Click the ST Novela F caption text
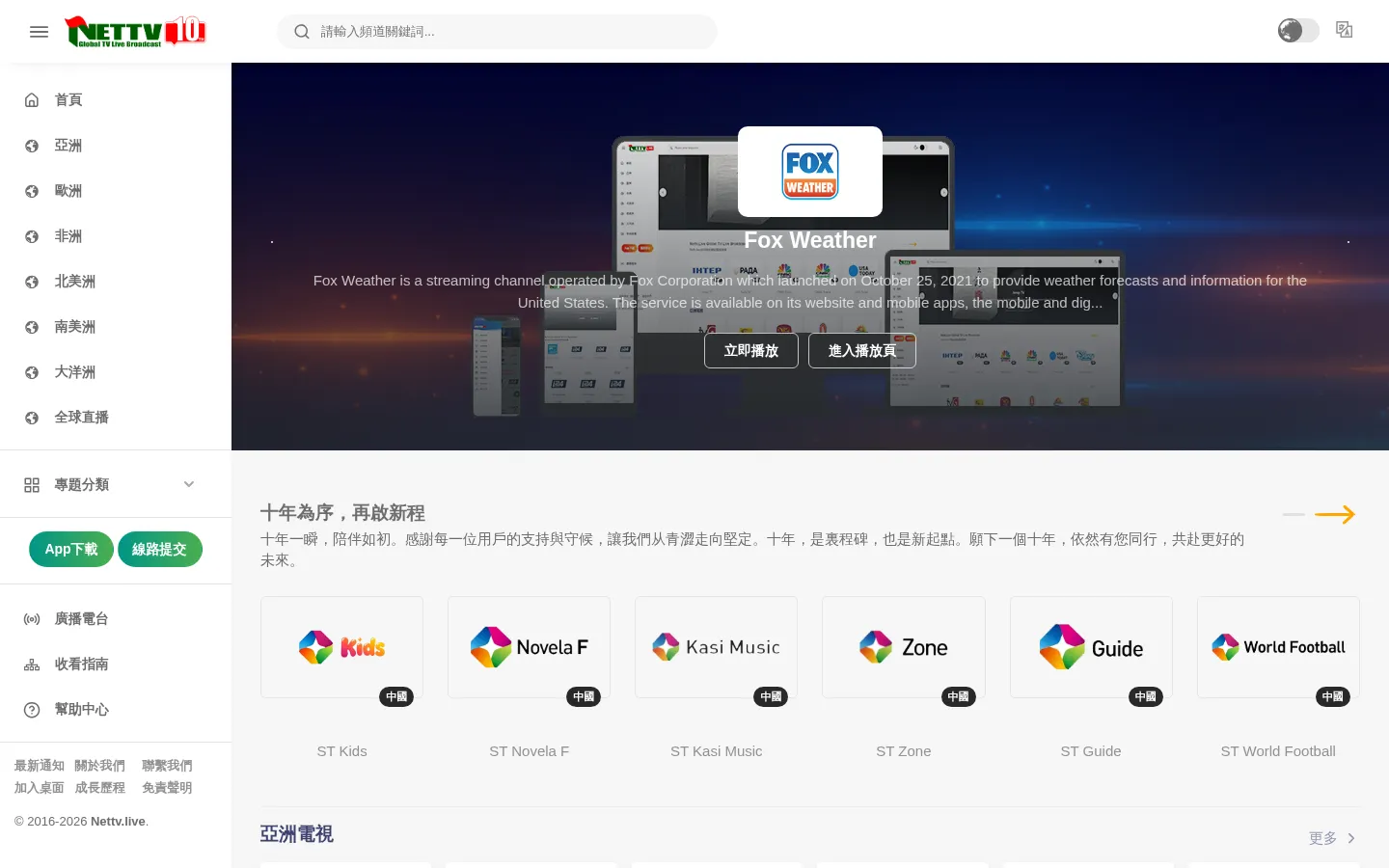 [529, 751]
